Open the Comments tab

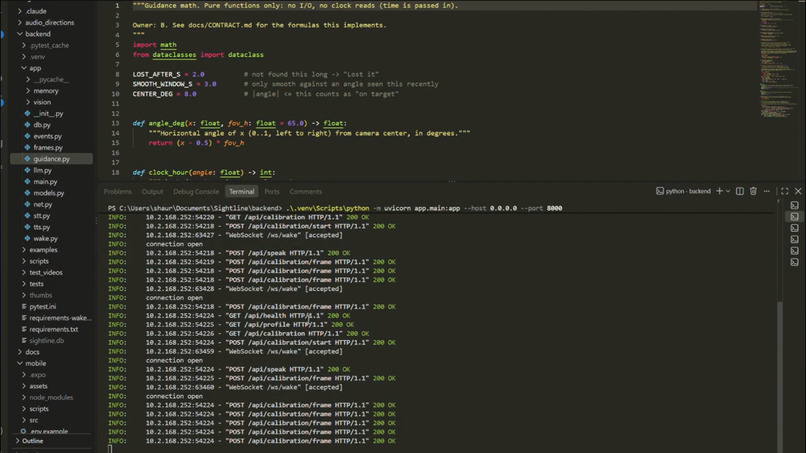[305, 192]
